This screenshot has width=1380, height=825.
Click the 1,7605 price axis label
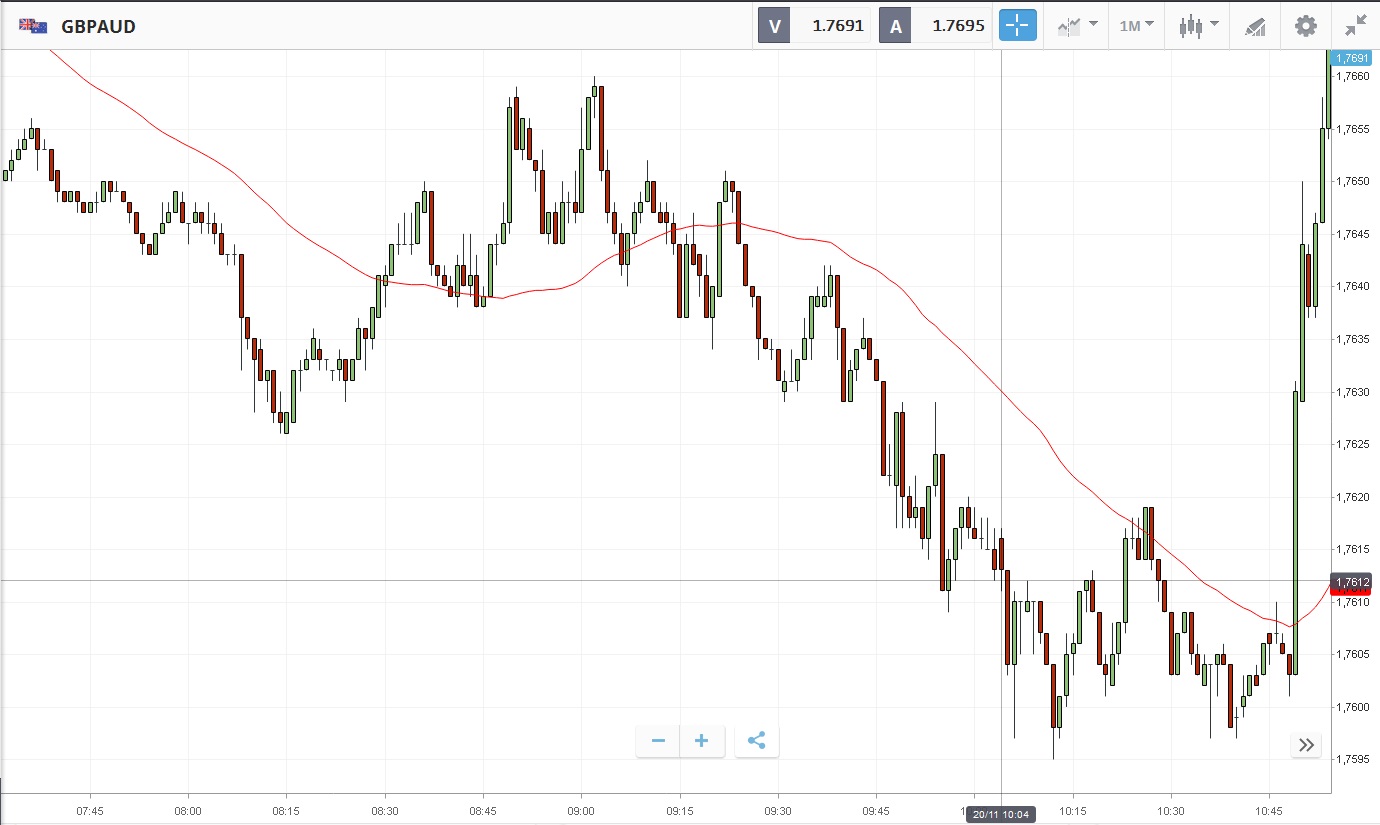1353,654
